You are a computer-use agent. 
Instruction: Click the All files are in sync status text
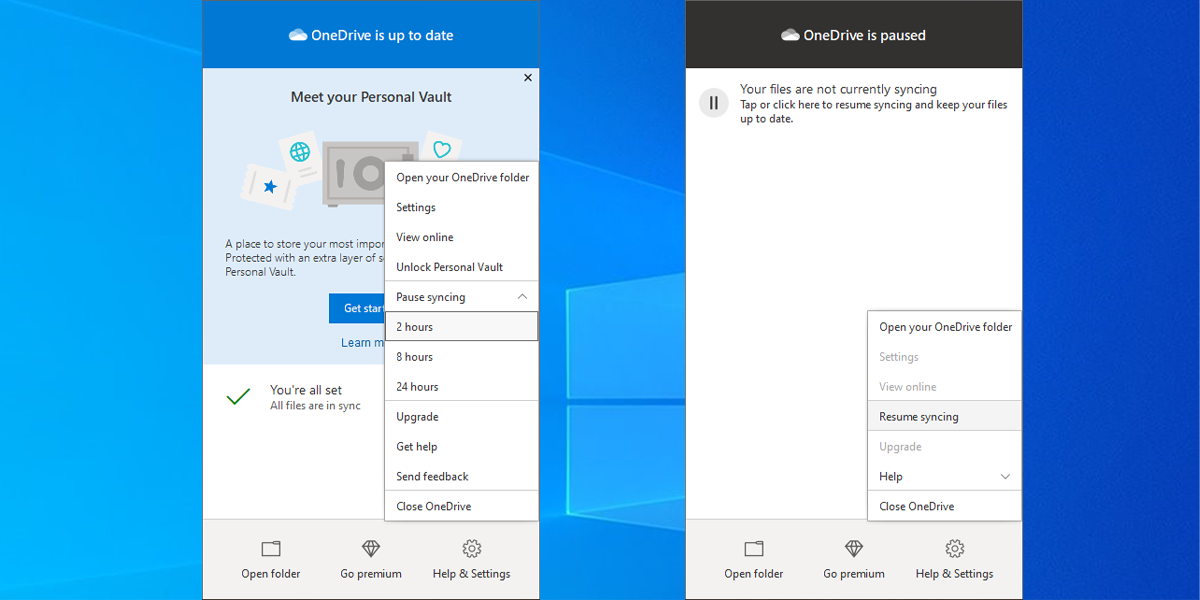[315, 406]
